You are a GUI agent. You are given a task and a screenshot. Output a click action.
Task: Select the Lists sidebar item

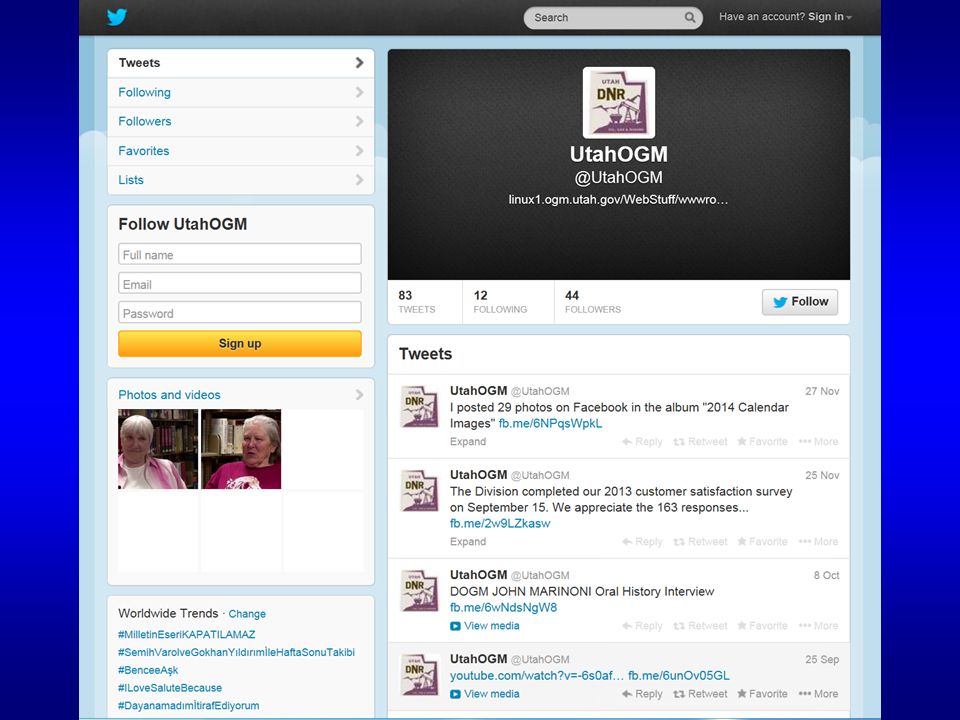coord(241,180)
